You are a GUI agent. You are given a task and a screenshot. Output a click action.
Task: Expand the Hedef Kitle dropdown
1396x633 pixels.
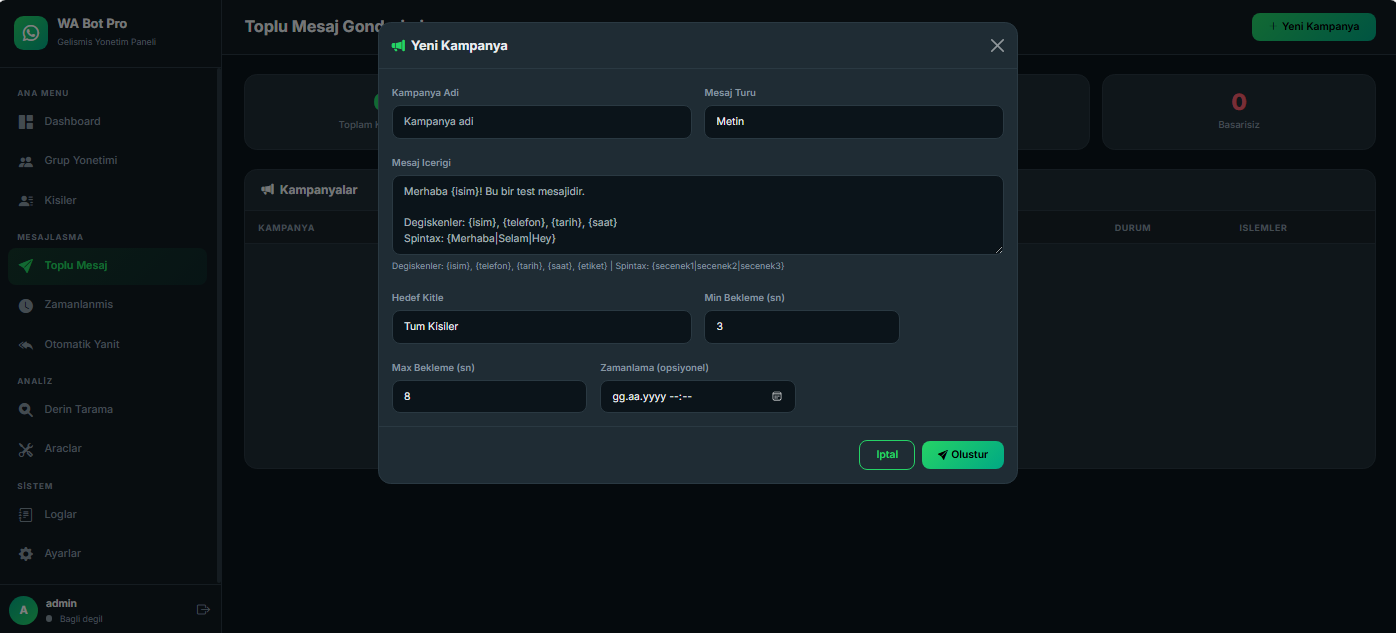click(x=541, y=327)
